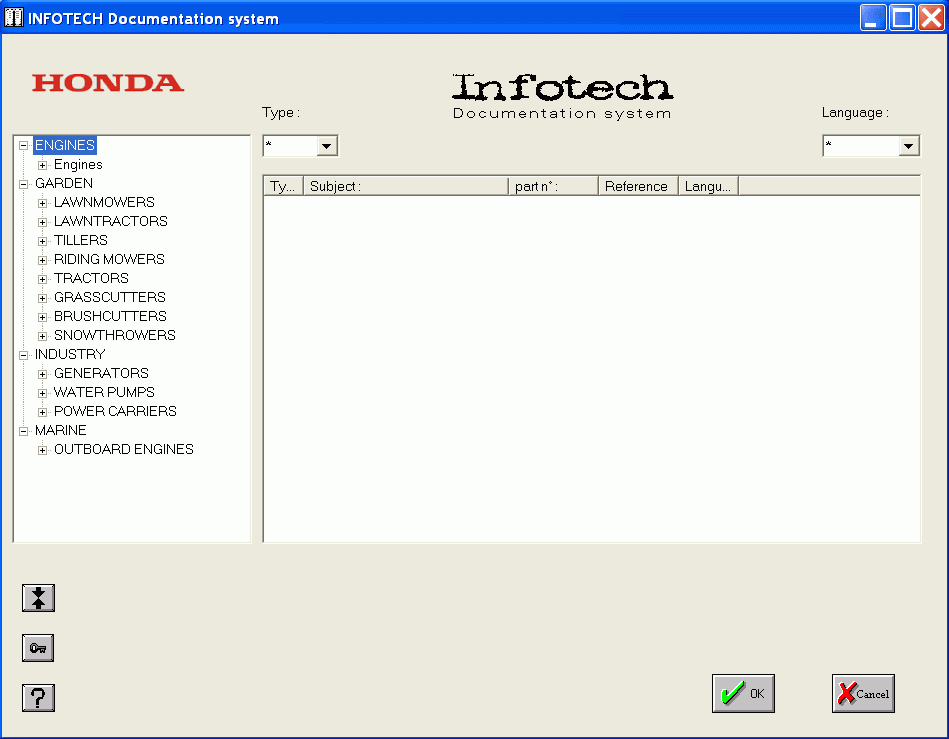
Task: Select TILLERS in the tree
Action: (x=80, y=240)
